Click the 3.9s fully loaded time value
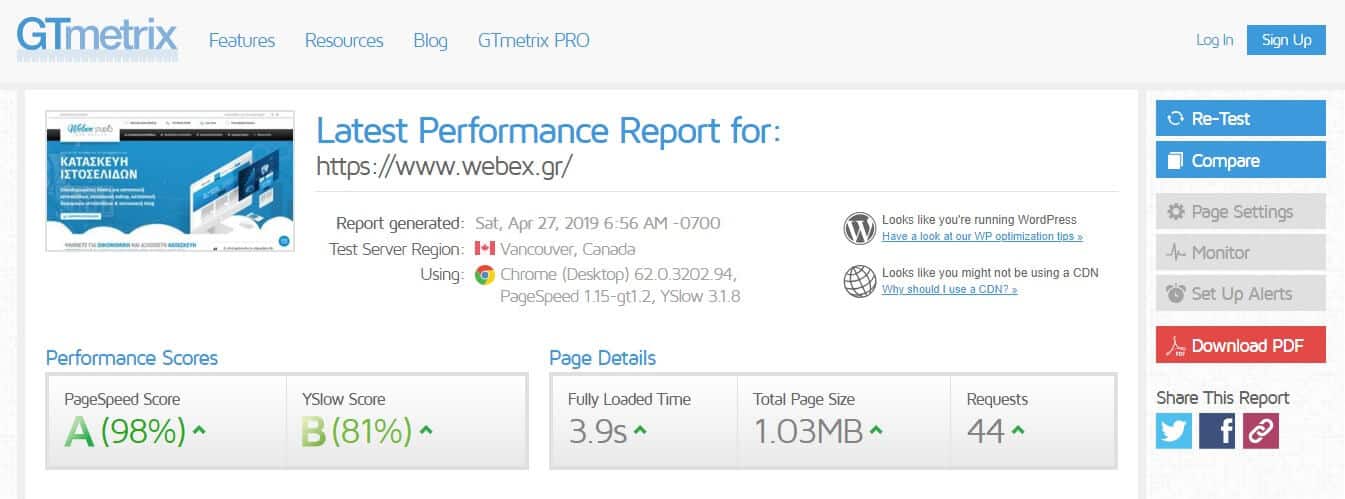Screen dimensions: 1345x499 [598, 431]
